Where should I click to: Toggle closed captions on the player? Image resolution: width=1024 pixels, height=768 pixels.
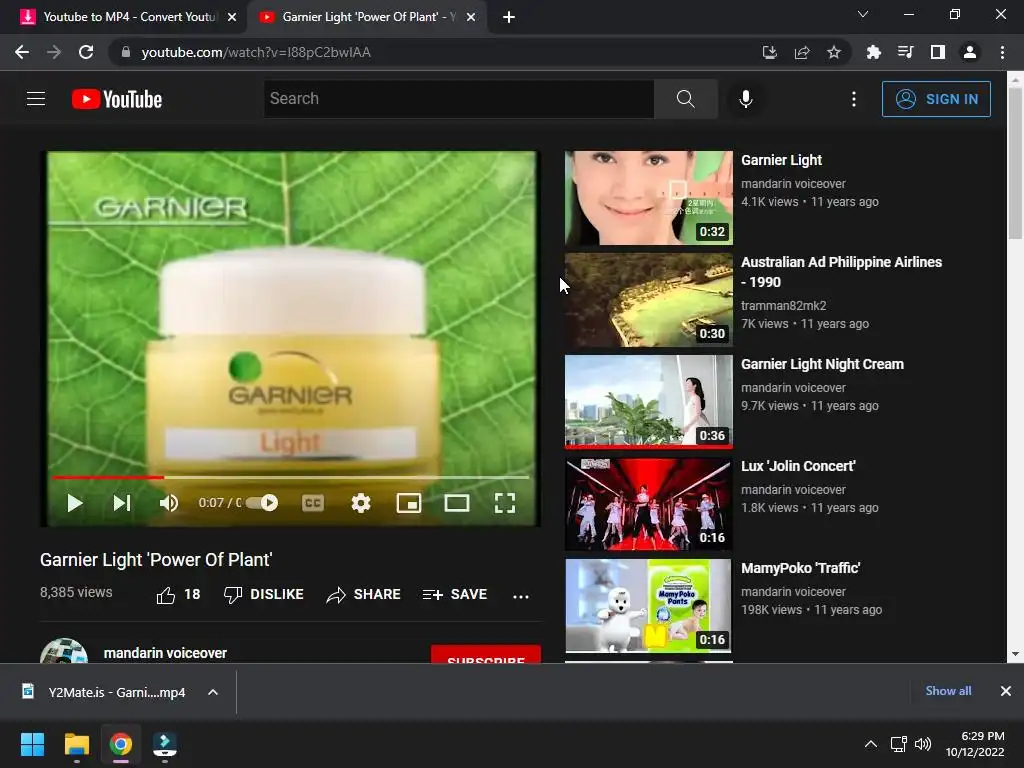click(x=313, y=503)
